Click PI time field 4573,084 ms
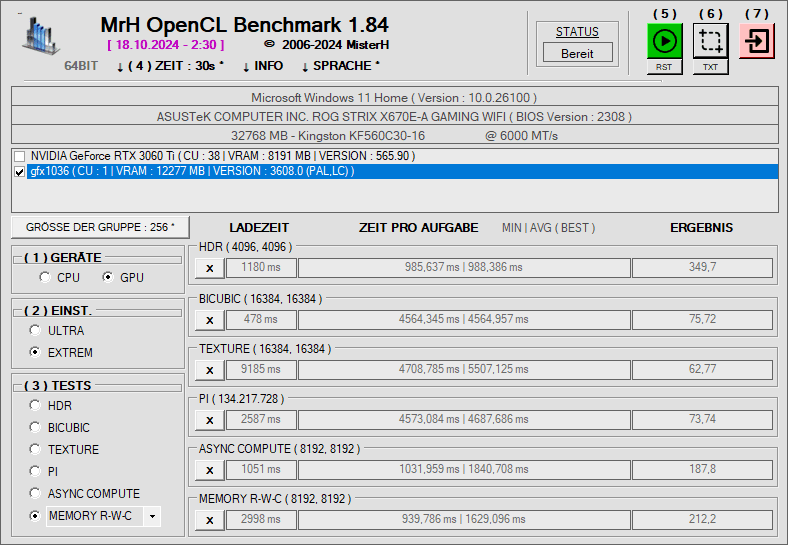The width and height of the screenshot is (788, 545). click(x=464, y=419)
